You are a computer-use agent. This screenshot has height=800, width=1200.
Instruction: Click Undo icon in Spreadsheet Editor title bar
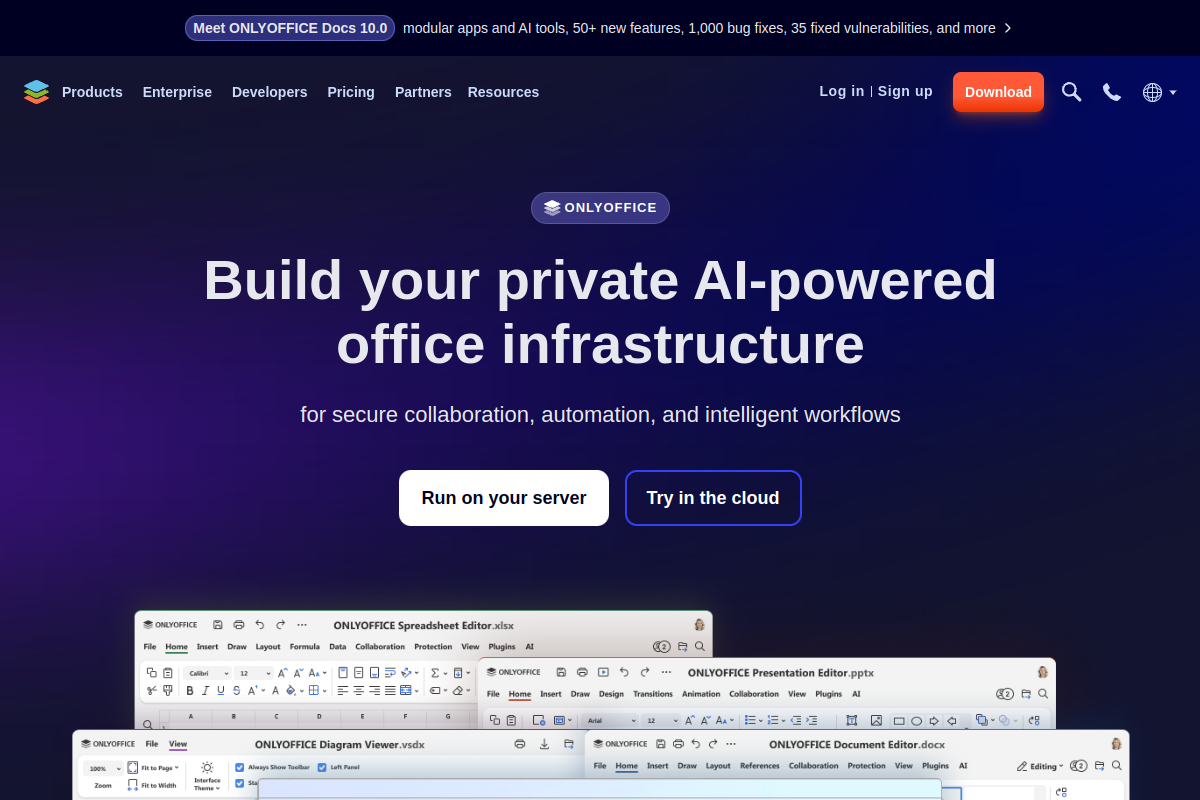tap(260, 624)
